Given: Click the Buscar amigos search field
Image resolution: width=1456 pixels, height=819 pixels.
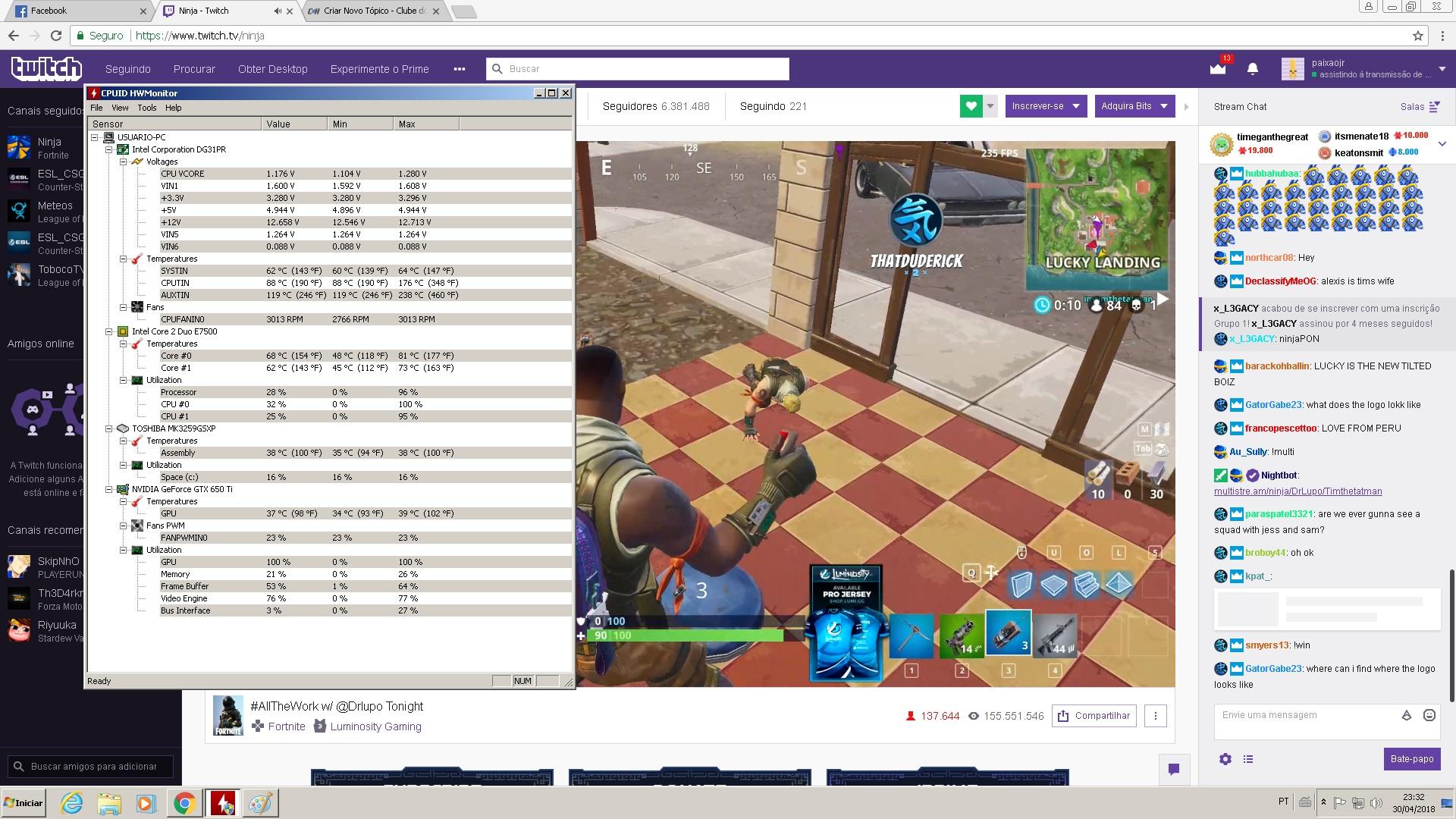Looking at the screenshot, I should pyautogui.click(x=90, y=767).
